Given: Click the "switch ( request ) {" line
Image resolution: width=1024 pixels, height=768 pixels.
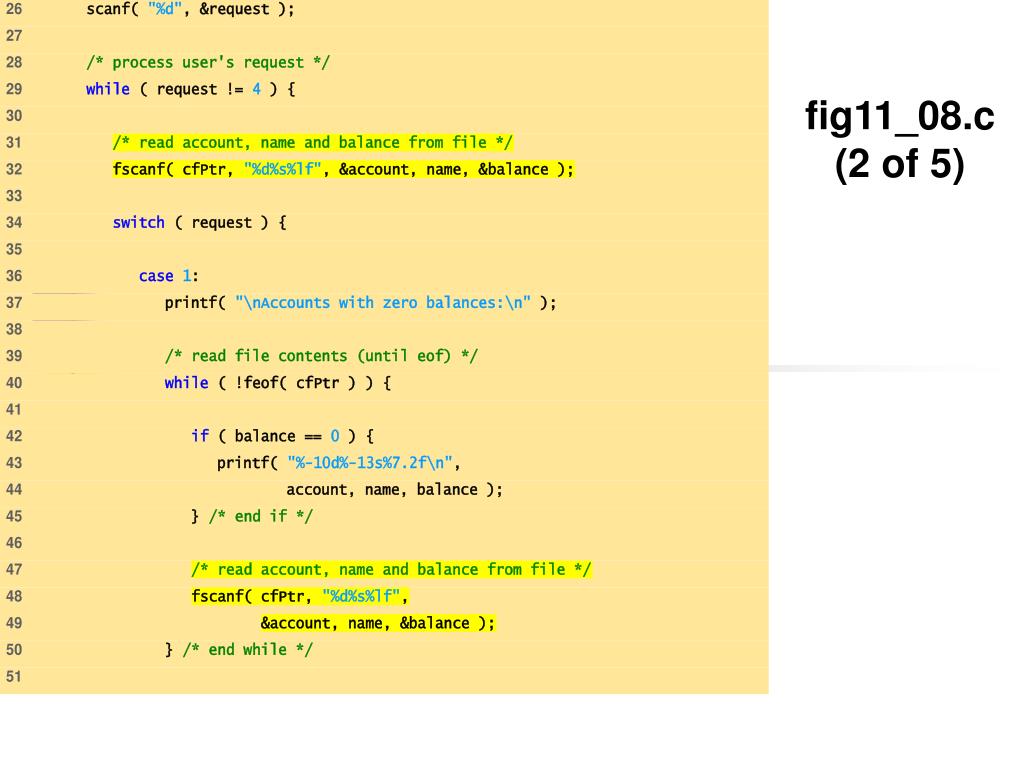Looking at the screenshot, I should 199,223.
